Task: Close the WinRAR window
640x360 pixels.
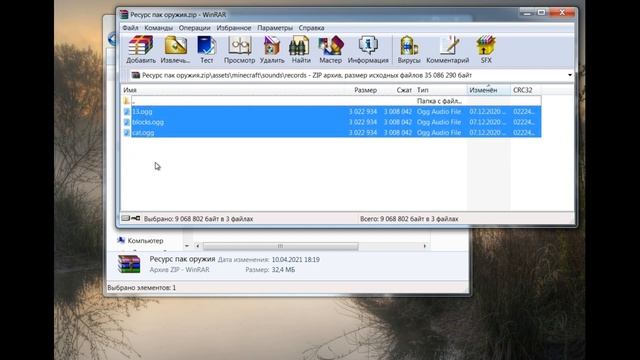Action: (x=562, y=13)
